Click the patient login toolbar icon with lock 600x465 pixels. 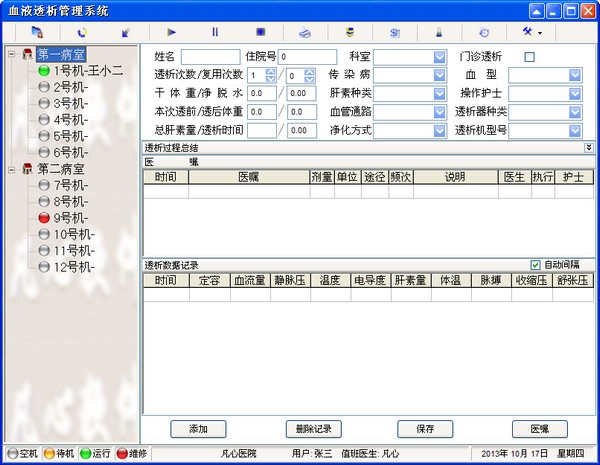click(37, 32)
